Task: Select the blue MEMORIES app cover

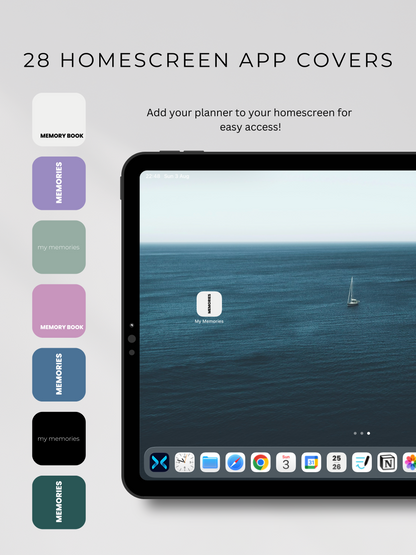Action: (59, 374)
